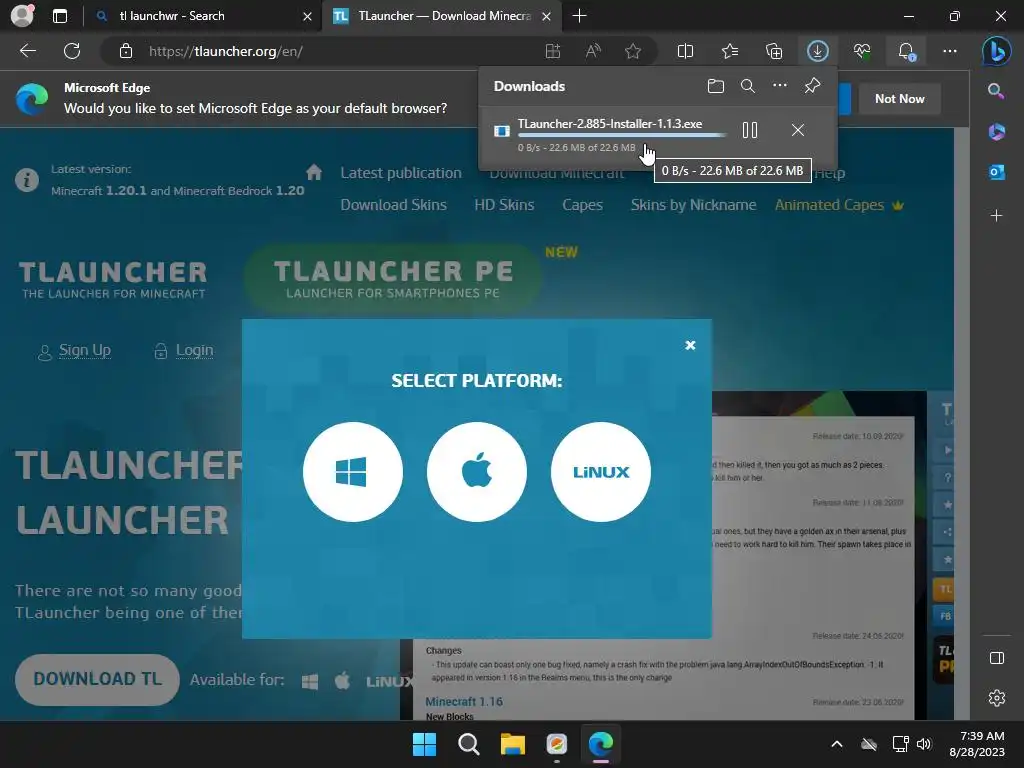Open Edge Settings and more menu
This screenshot has width=1024, height=768.
[950, 51]
